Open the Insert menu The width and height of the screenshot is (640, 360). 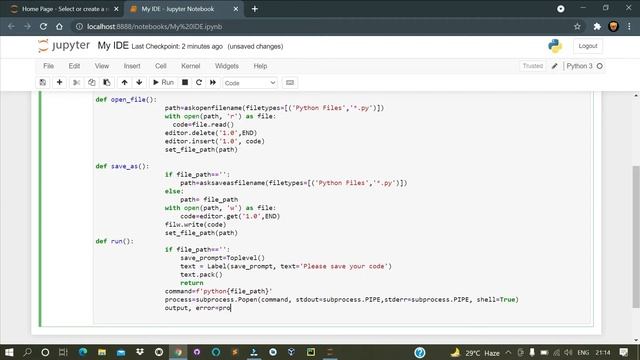(132, 66)
